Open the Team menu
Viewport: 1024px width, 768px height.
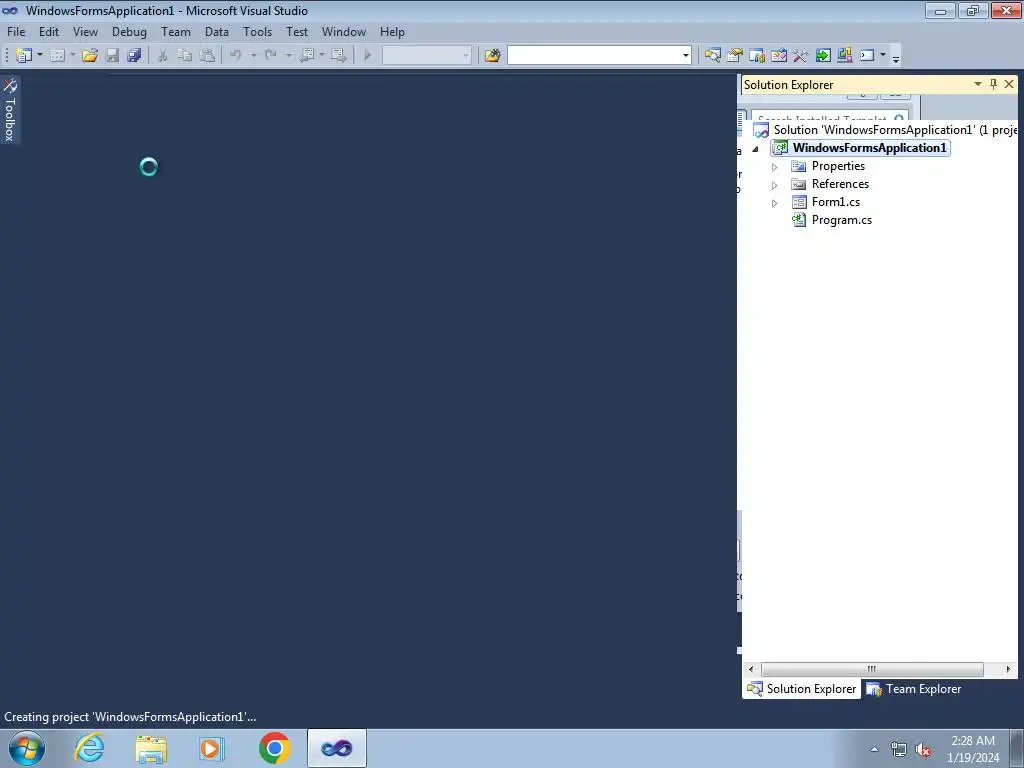click(176, 32)
